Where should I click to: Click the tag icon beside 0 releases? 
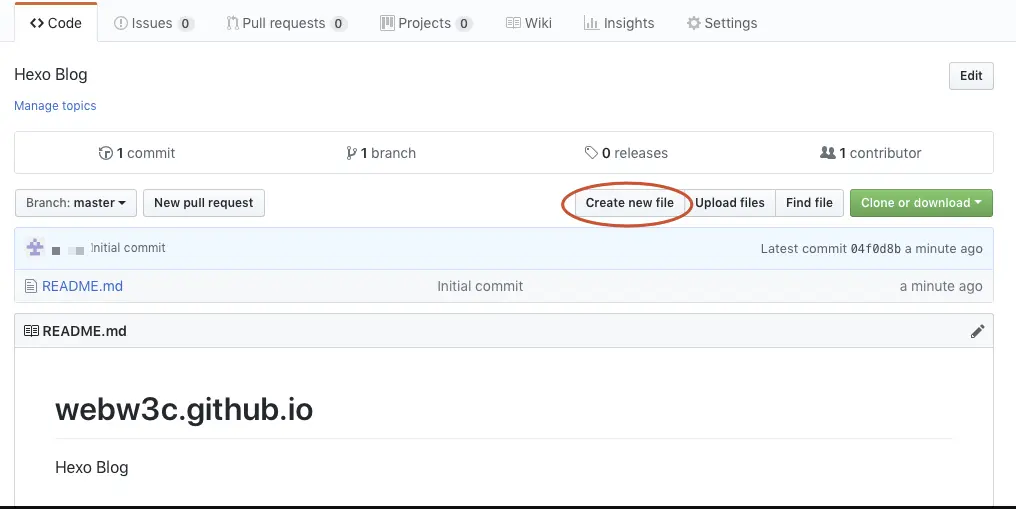[591, 152]
